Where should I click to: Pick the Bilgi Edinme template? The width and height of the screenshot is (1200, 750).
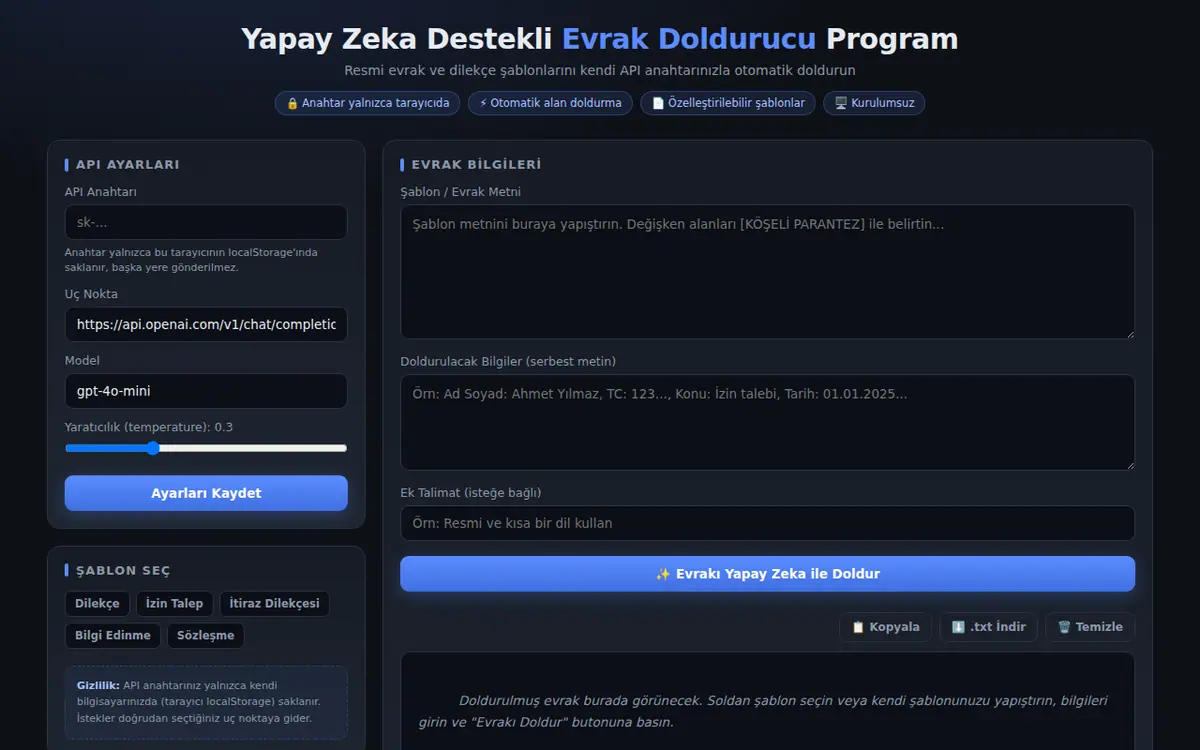coord(113,635)
